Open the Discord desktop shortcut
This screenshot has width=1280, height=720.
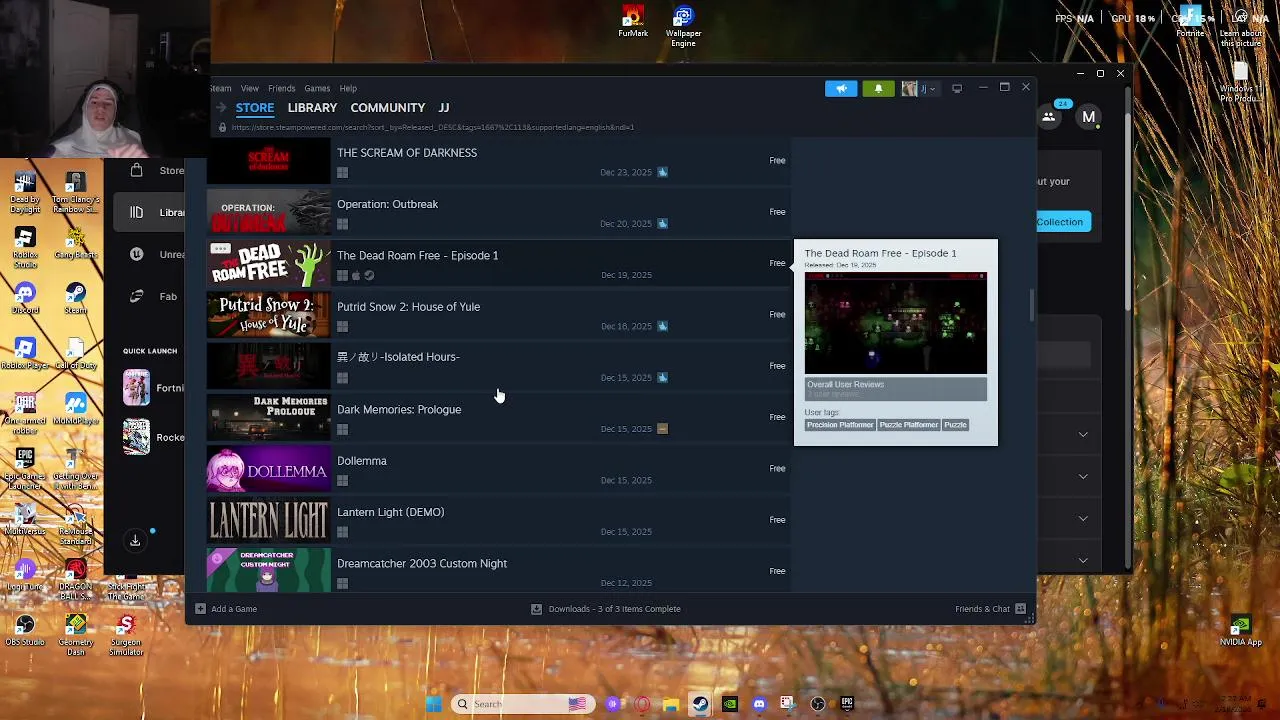25,297
